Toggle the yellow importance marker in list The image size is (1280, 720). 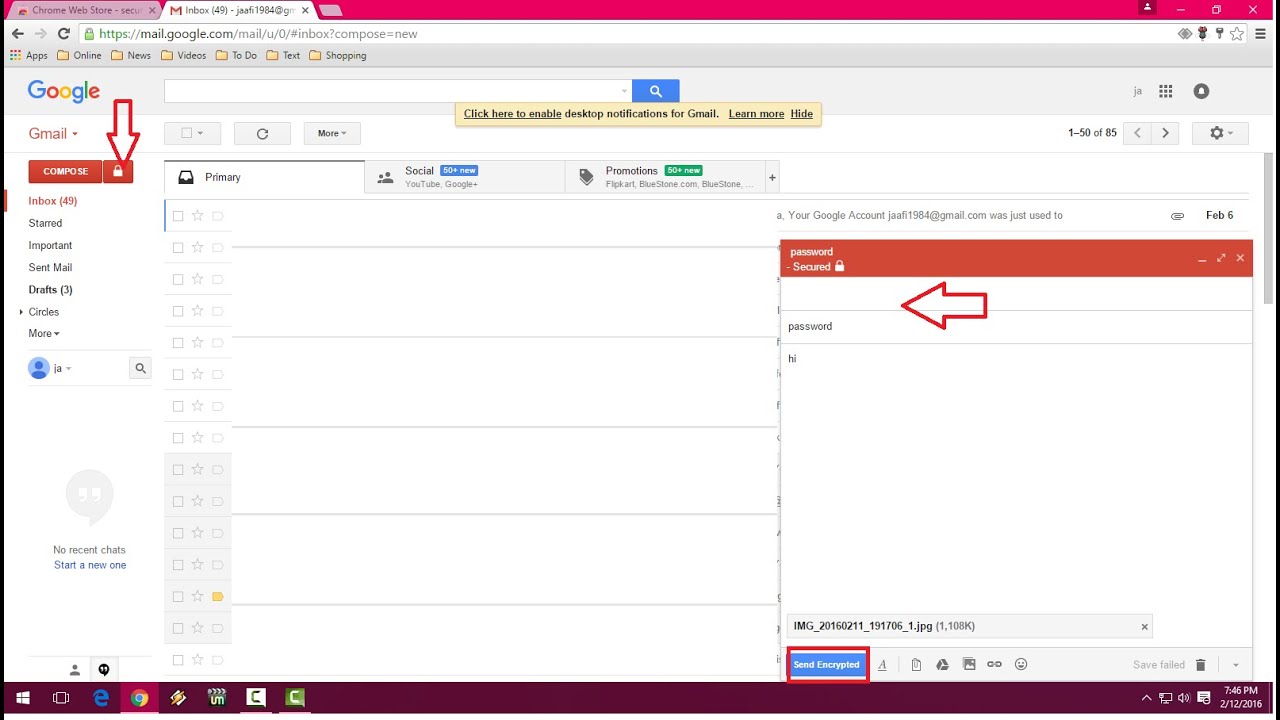(217, 597)
